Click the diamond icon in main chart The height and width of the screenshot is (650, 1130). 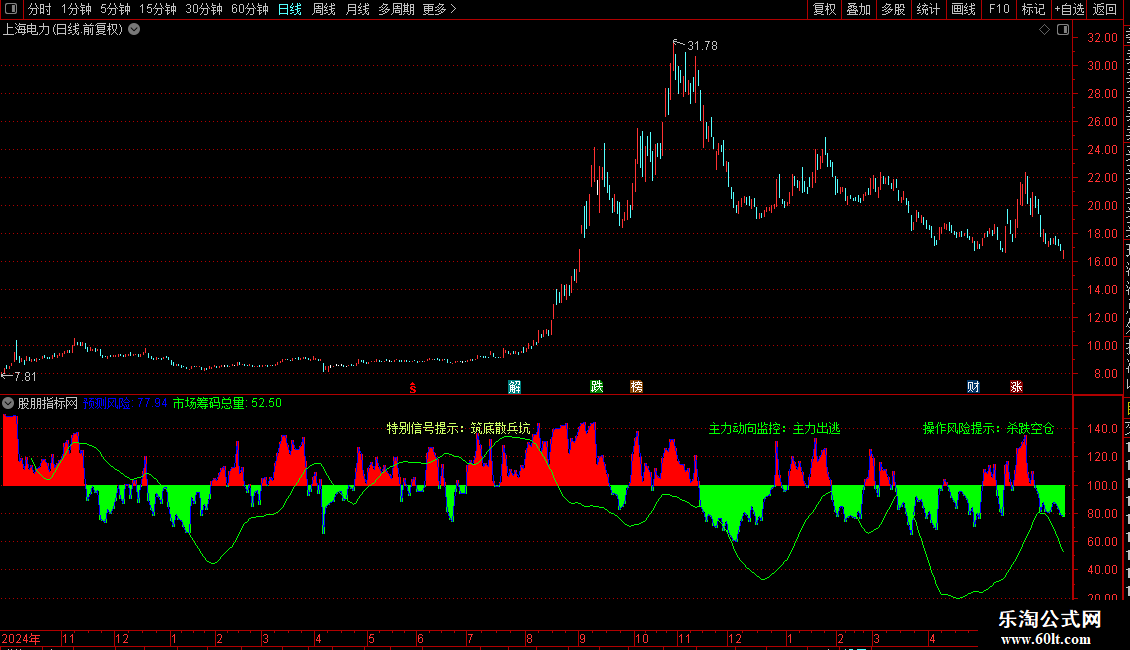point(1044,30)
